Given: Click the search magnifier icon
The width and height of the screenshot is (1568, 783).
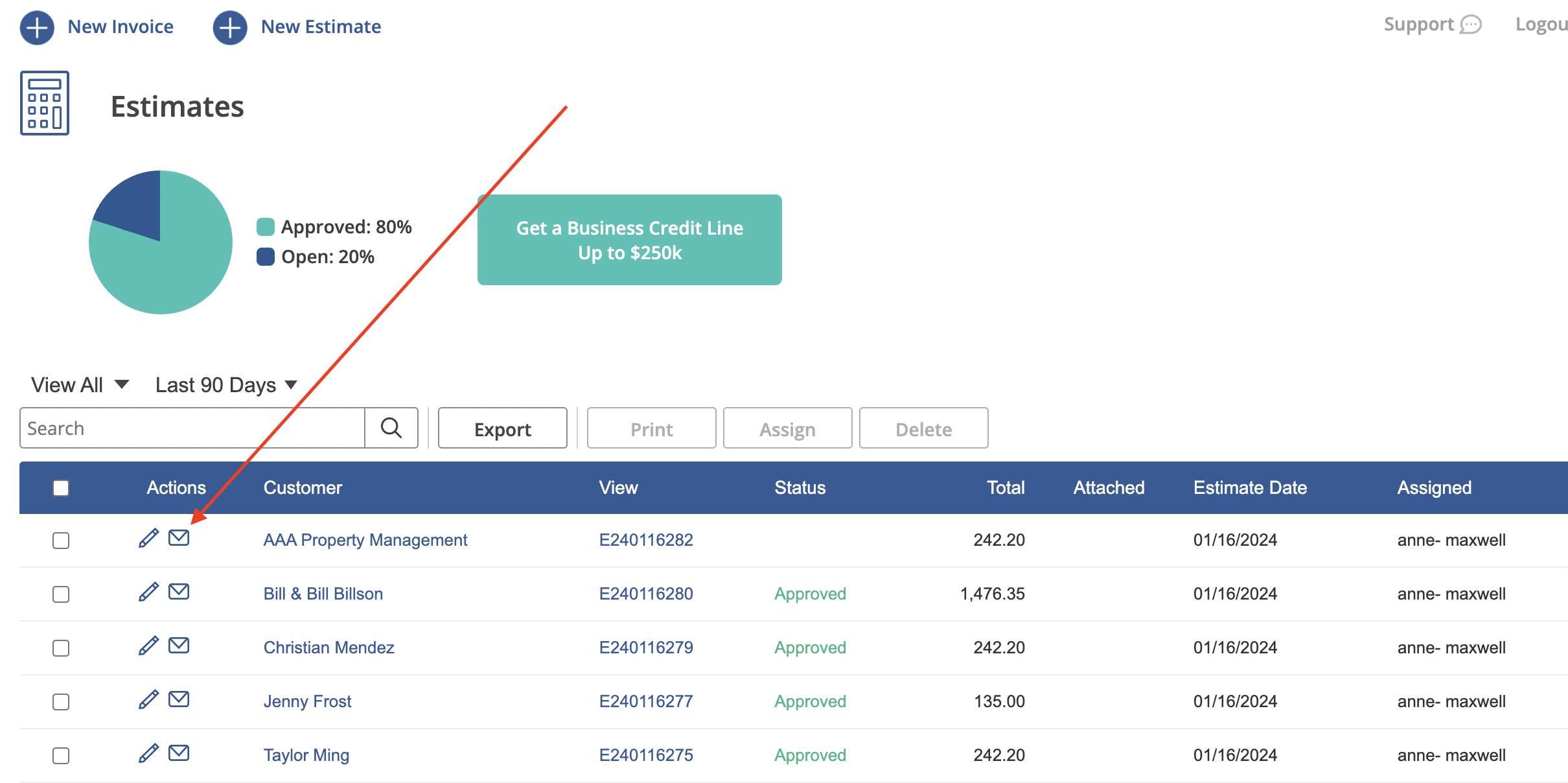Looking at the screenshot, I should point(391,428).
